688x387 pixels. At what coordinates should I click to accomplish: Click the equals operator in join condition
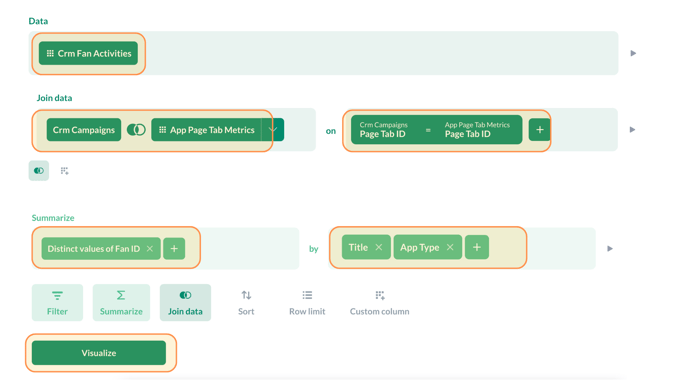click(x=428, y=130)
